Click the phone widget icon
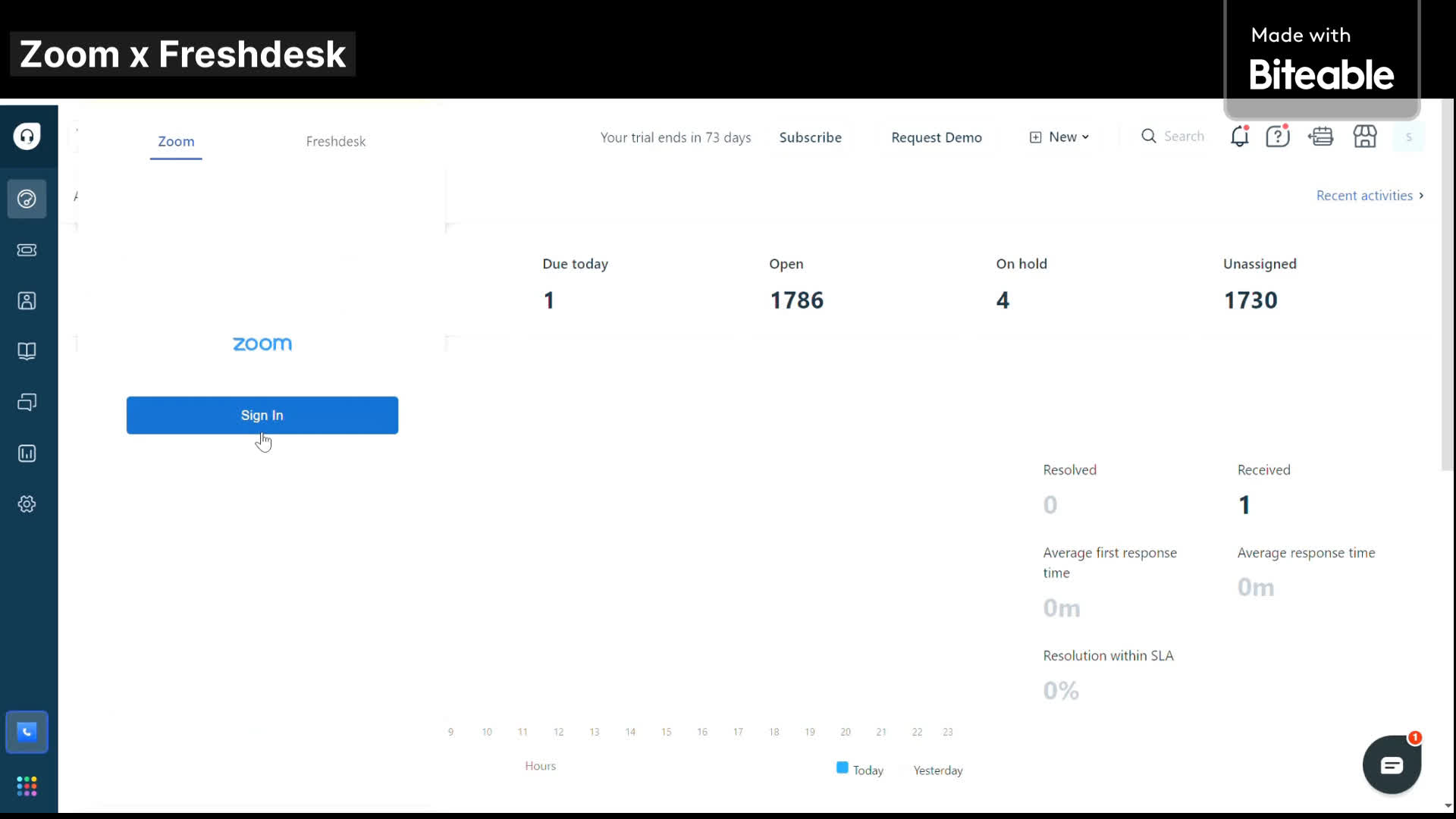This screenshot has width=1456, height=819. click(x=27, y=733)
